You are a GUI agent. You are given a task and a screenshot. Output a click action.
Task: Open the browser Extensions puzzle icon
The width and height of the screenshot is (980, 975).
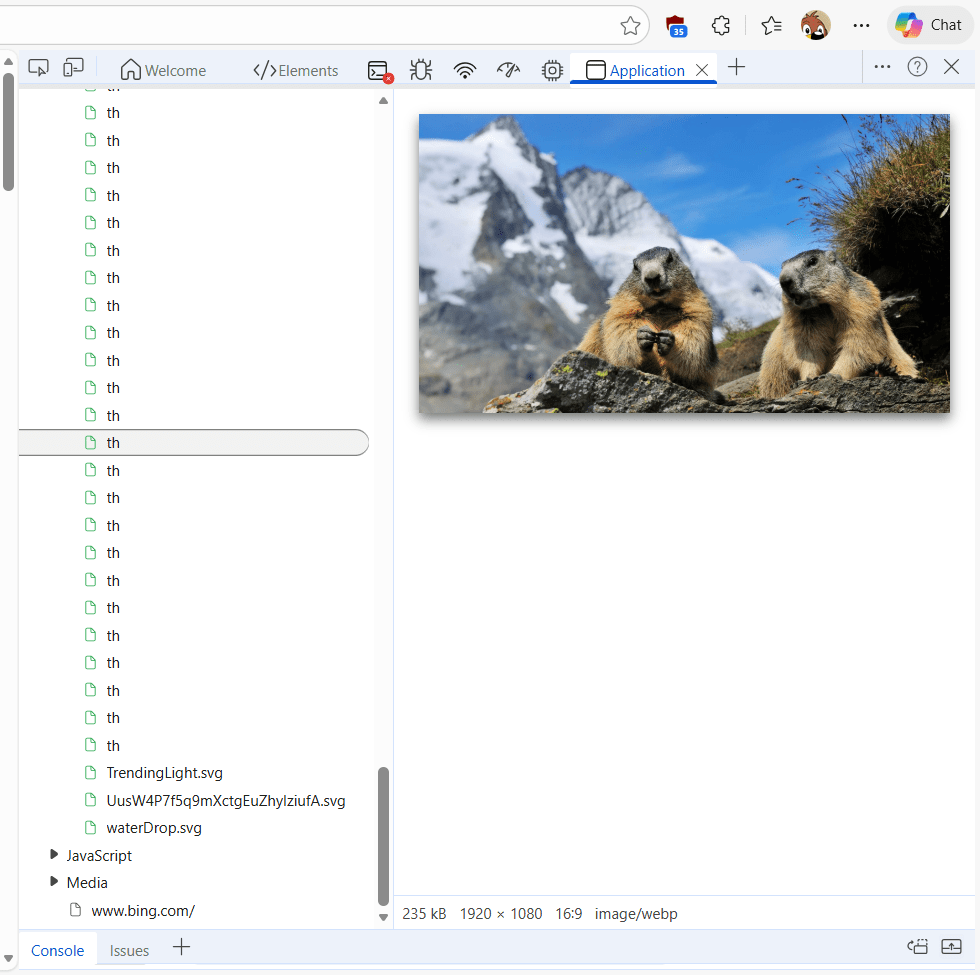pos(720,26)
